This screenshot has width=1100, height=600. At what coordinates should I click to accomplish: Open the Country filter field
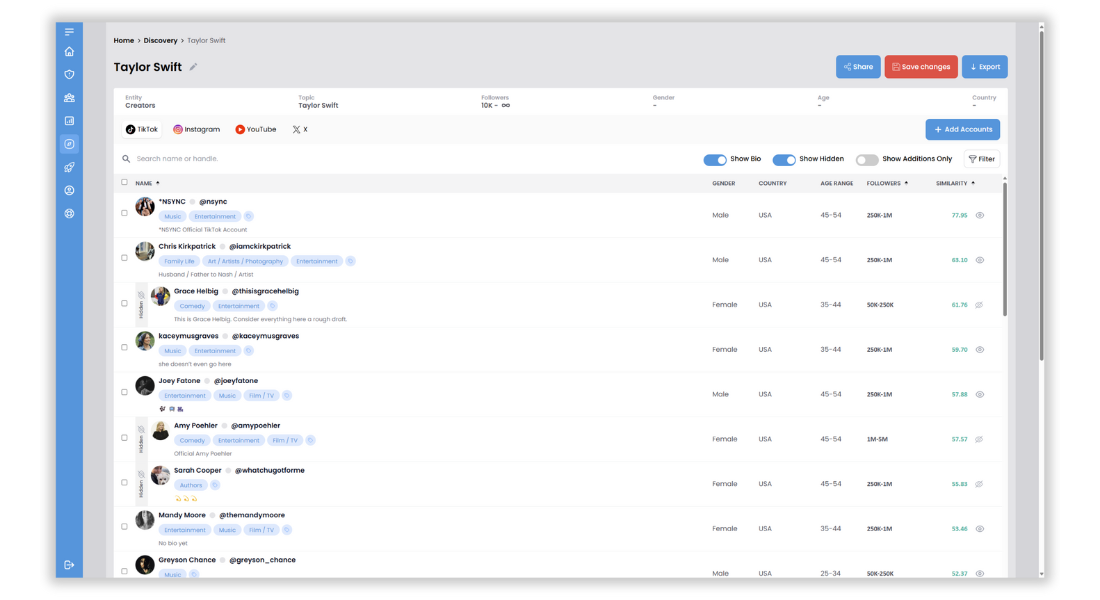(984, 102)
